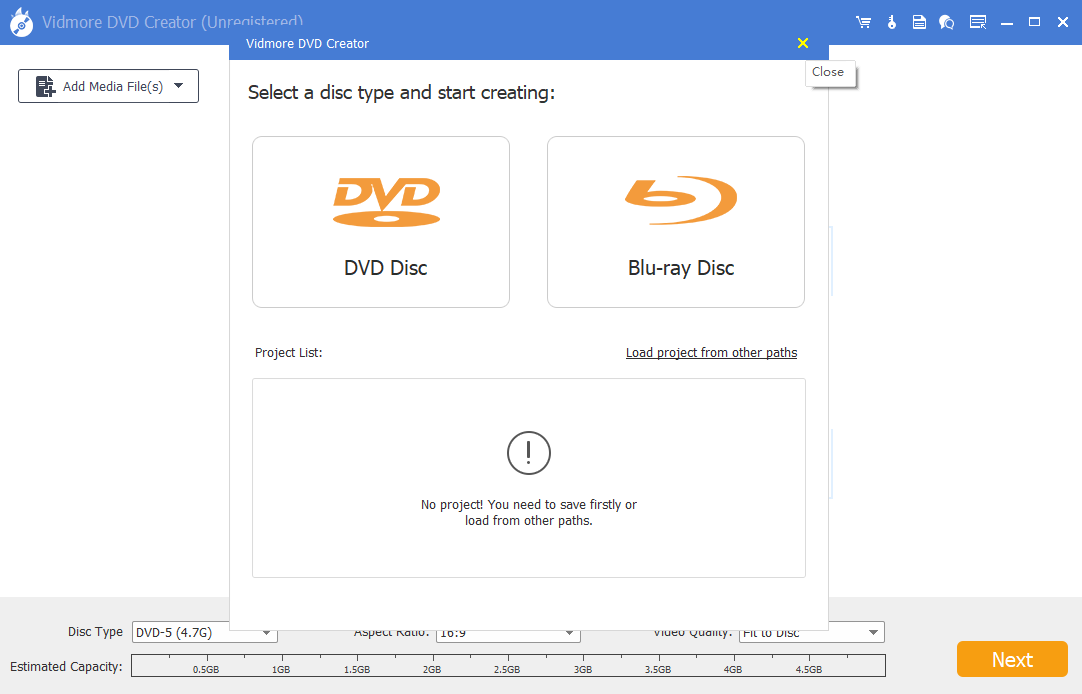This screenshot has height=694, width=1082.
Task: Open the save project icon
Action: pyautogui.click(x=919, y=21)
